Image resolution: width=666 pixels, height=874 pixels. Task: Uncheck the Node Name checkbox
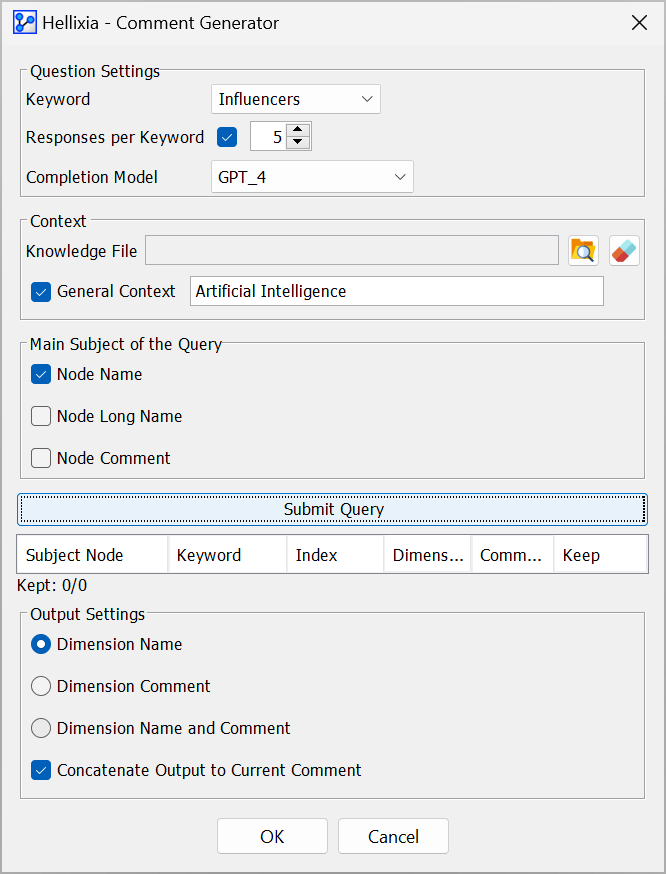click(x=41, y=374)
